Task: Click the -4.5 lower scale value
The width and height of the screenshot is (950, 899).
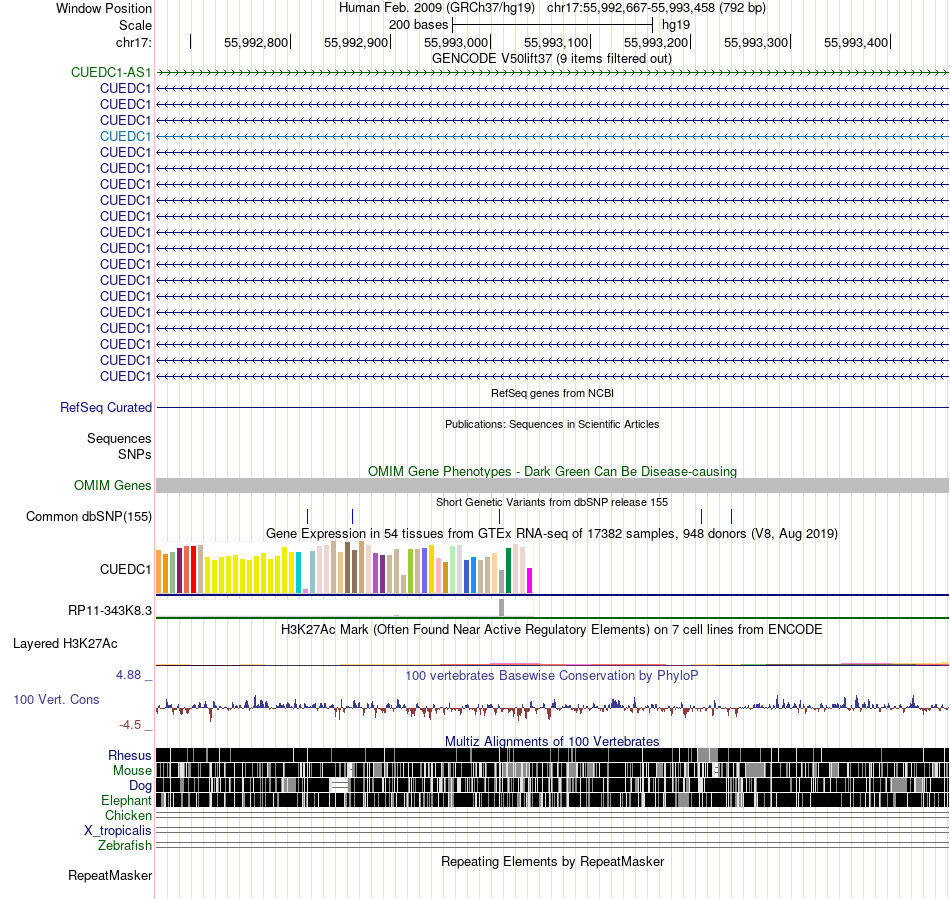Action: click(x=130, y=725)
